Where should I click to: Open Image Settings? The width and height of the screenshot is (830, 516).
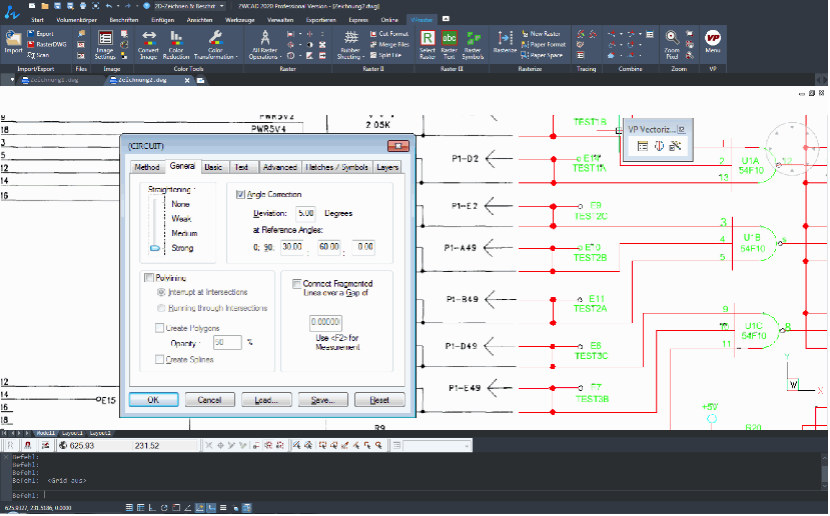(x=105, y=44)
